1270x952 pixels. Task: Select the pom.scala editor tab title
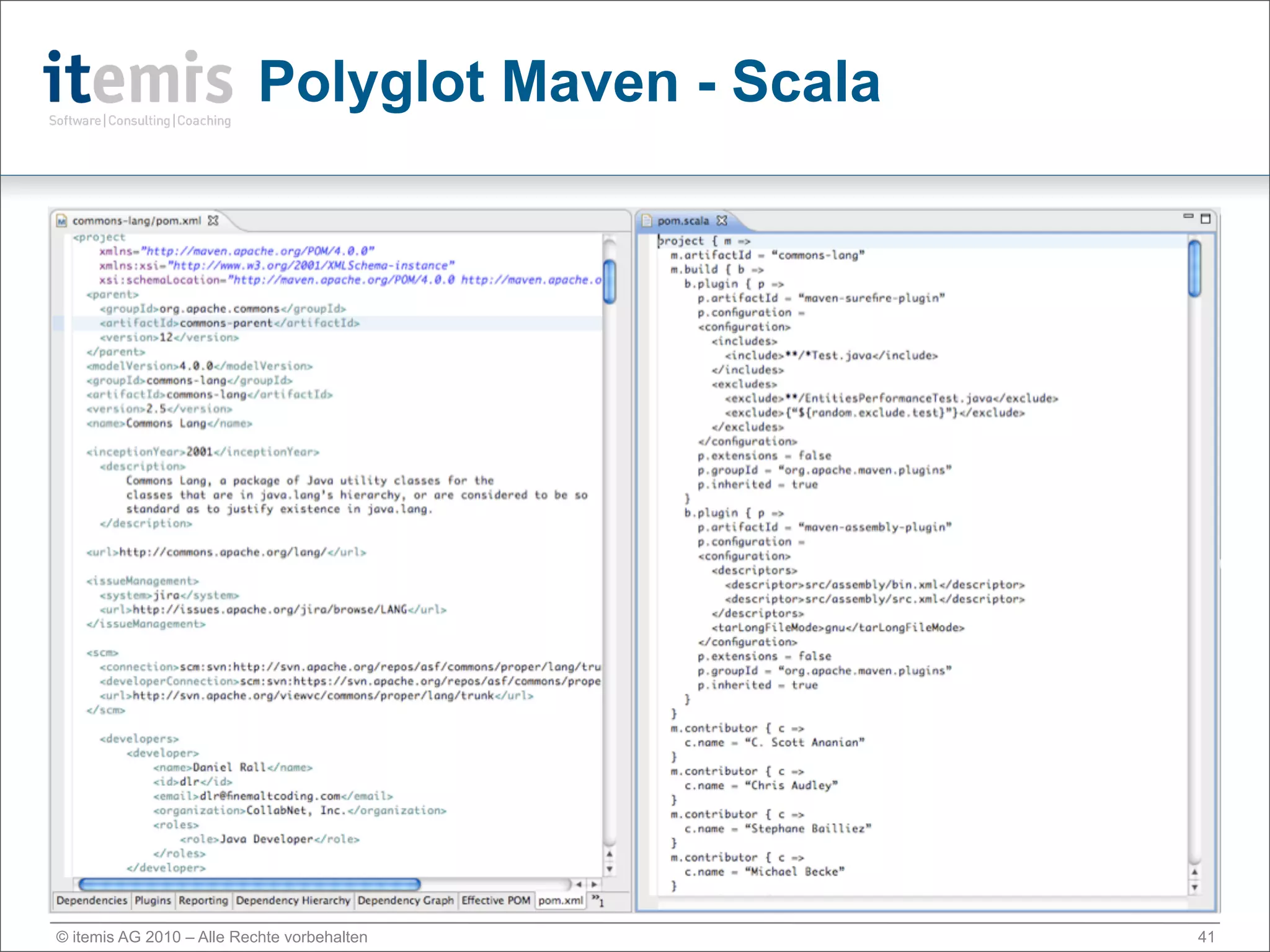(683, 221)
